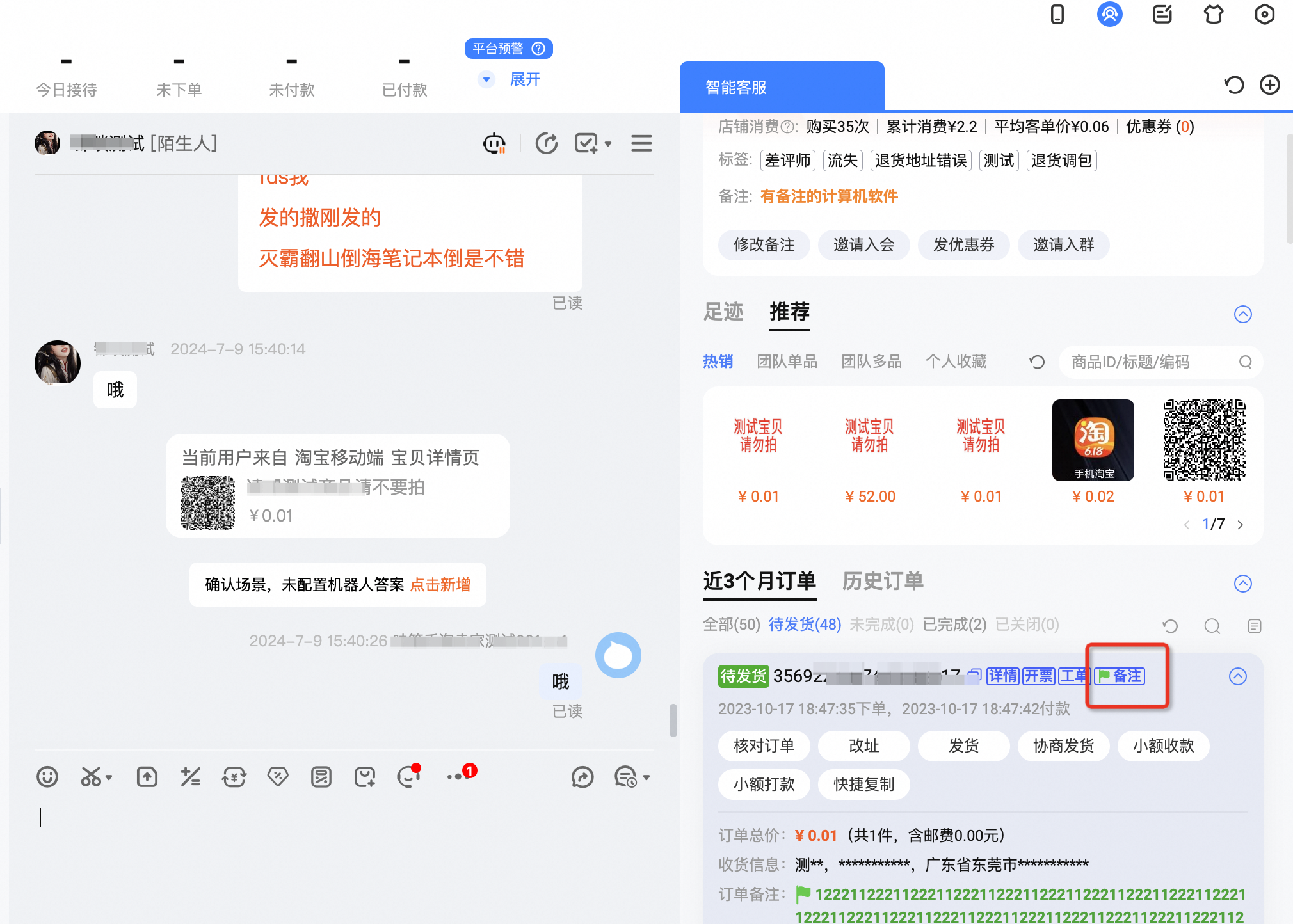The width and height of the screenshot is (1293, 924).
Task: Click 改址 button
Action: (x=864, y=746)
